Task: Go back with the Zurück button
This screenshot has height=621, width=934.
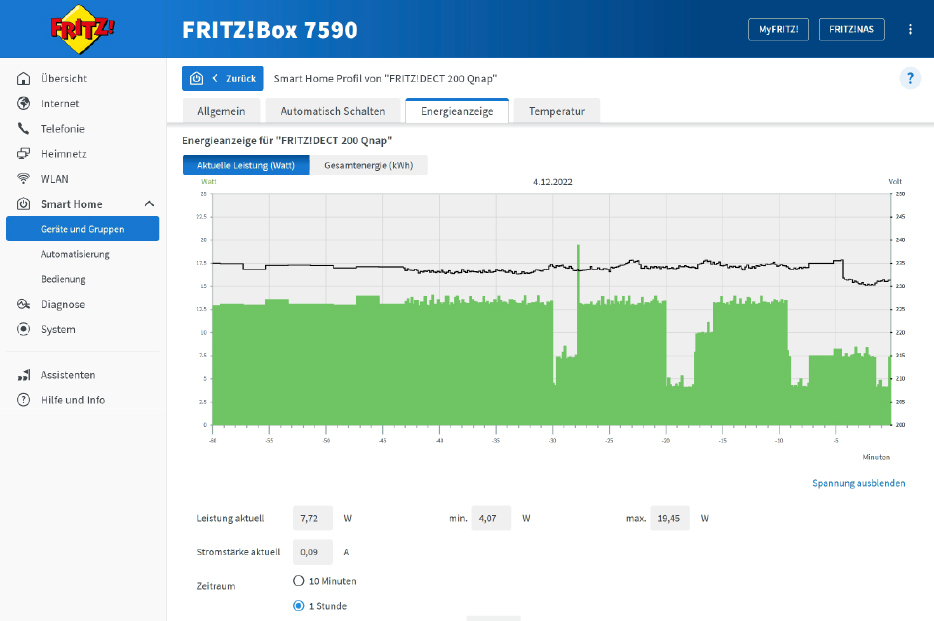Action: click(223, 79)
